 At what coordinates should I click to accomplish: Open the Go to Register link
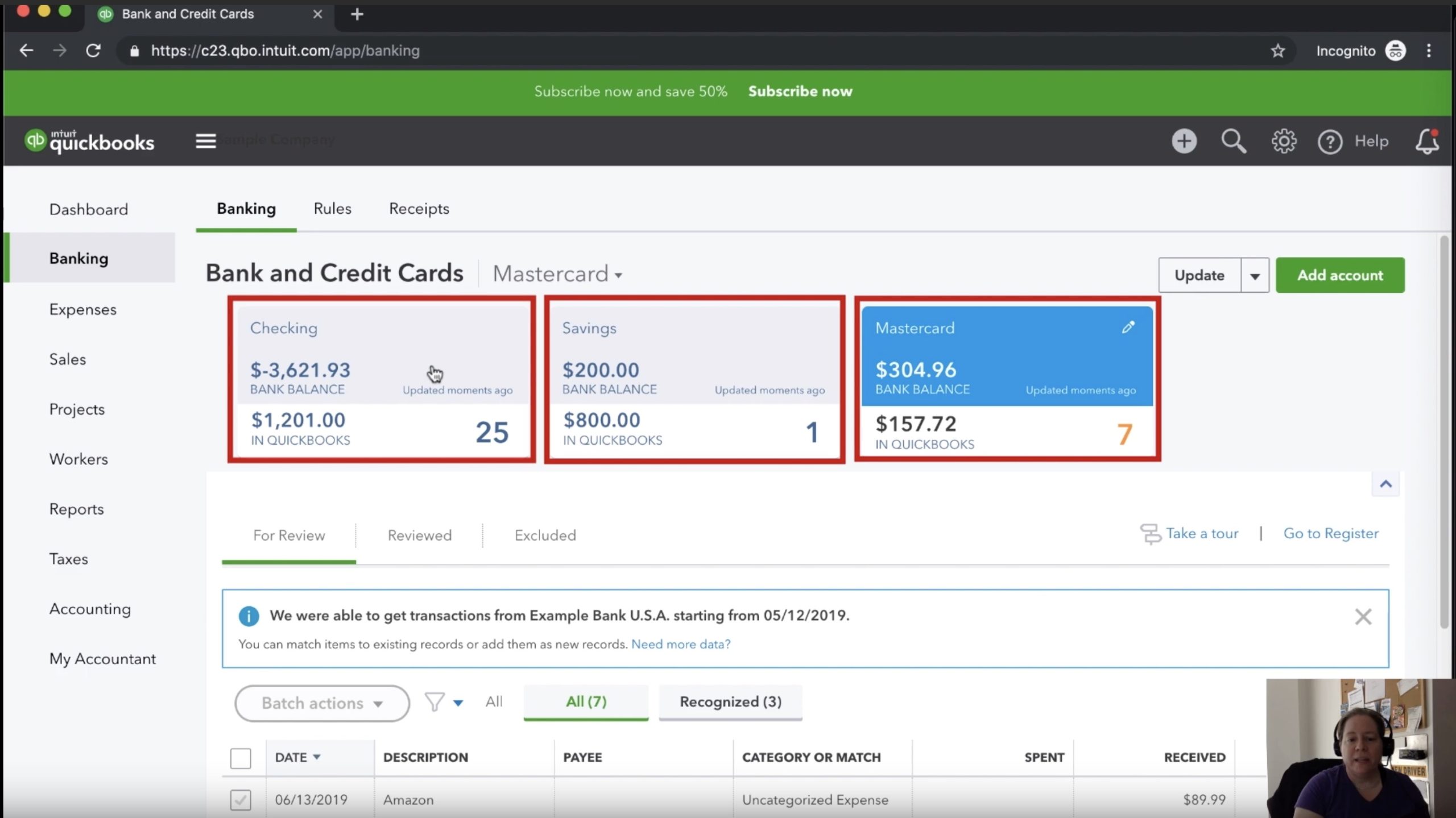pyautogui.click(x=1331, y=533)
